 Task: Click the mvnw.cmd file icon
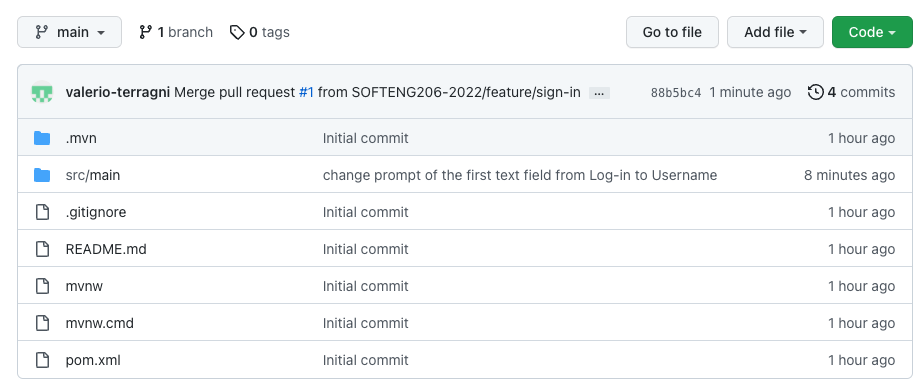[42, 323]
